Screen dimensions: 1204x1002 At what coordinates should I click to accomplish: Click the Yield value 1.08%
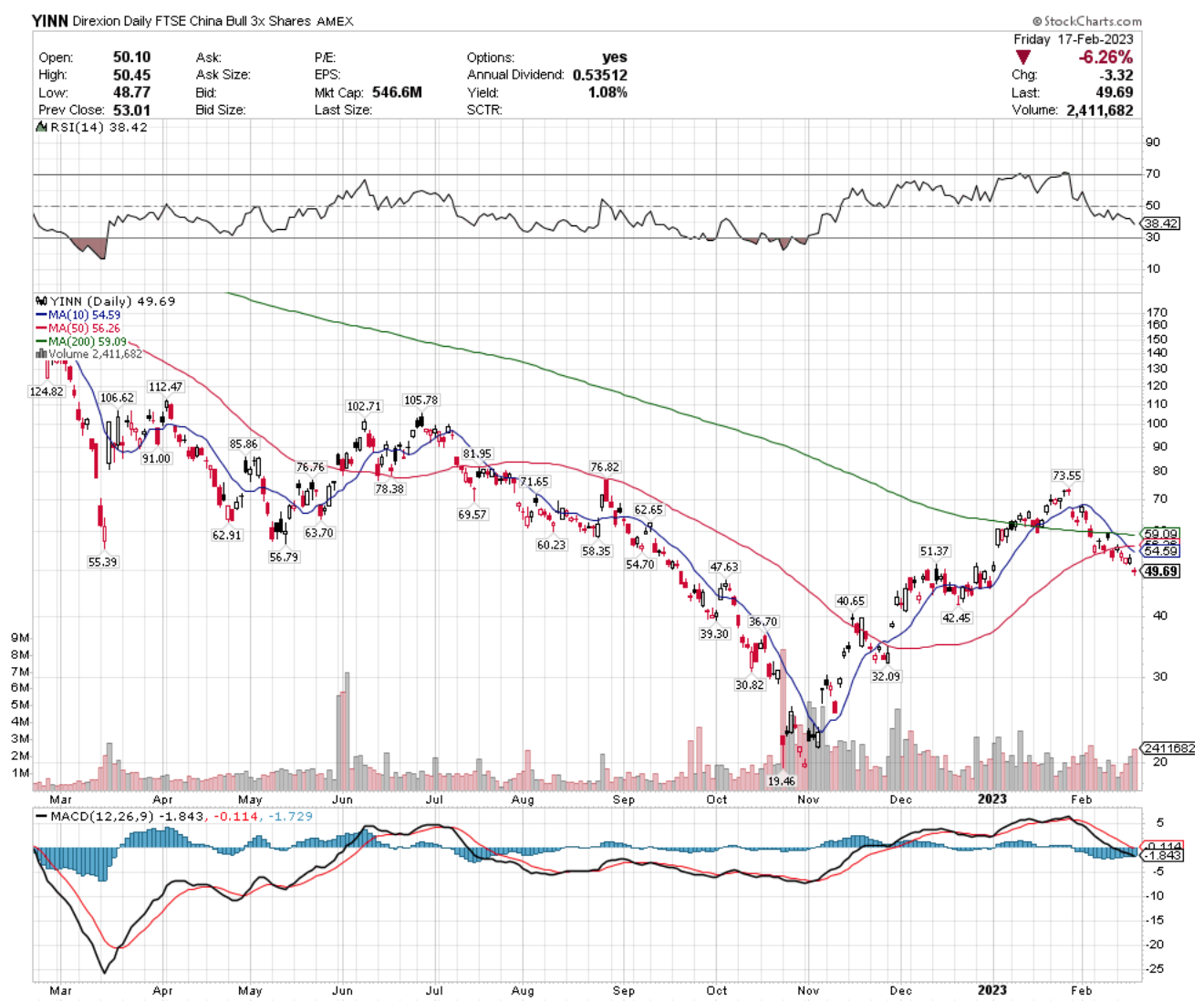607,93
